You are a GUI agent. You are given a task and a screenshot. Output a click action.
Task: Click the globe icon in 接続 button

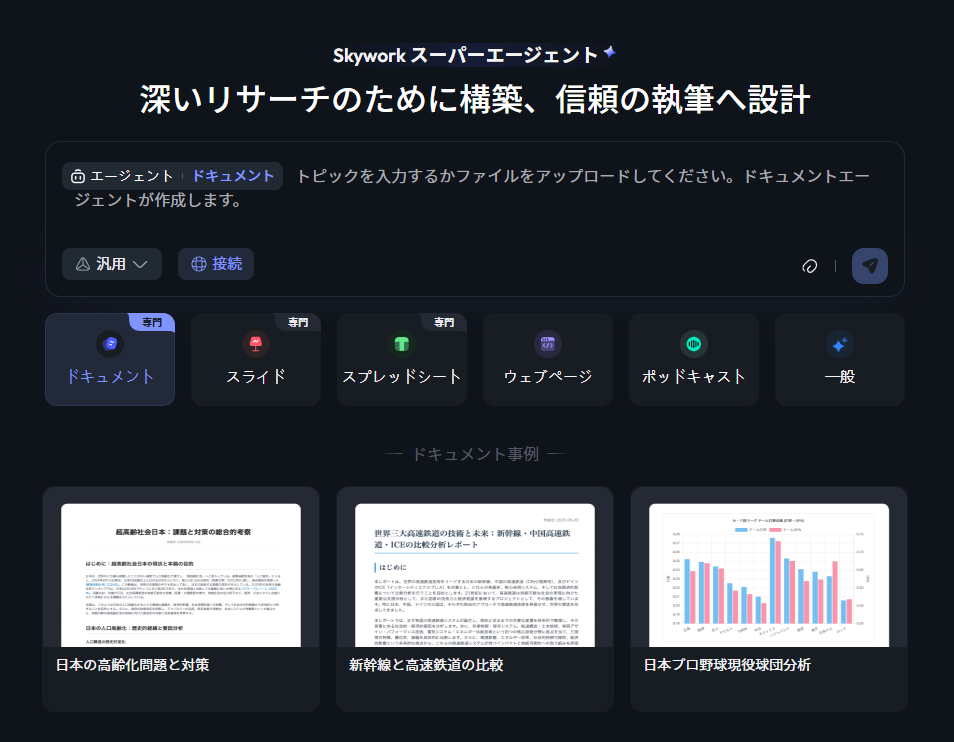click(x=199, y=264)
